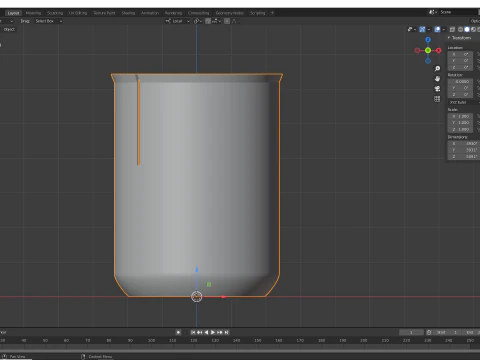Click the Scene name field
The width and height of the screenshot is (480, 360).
[x=458, y=12]
